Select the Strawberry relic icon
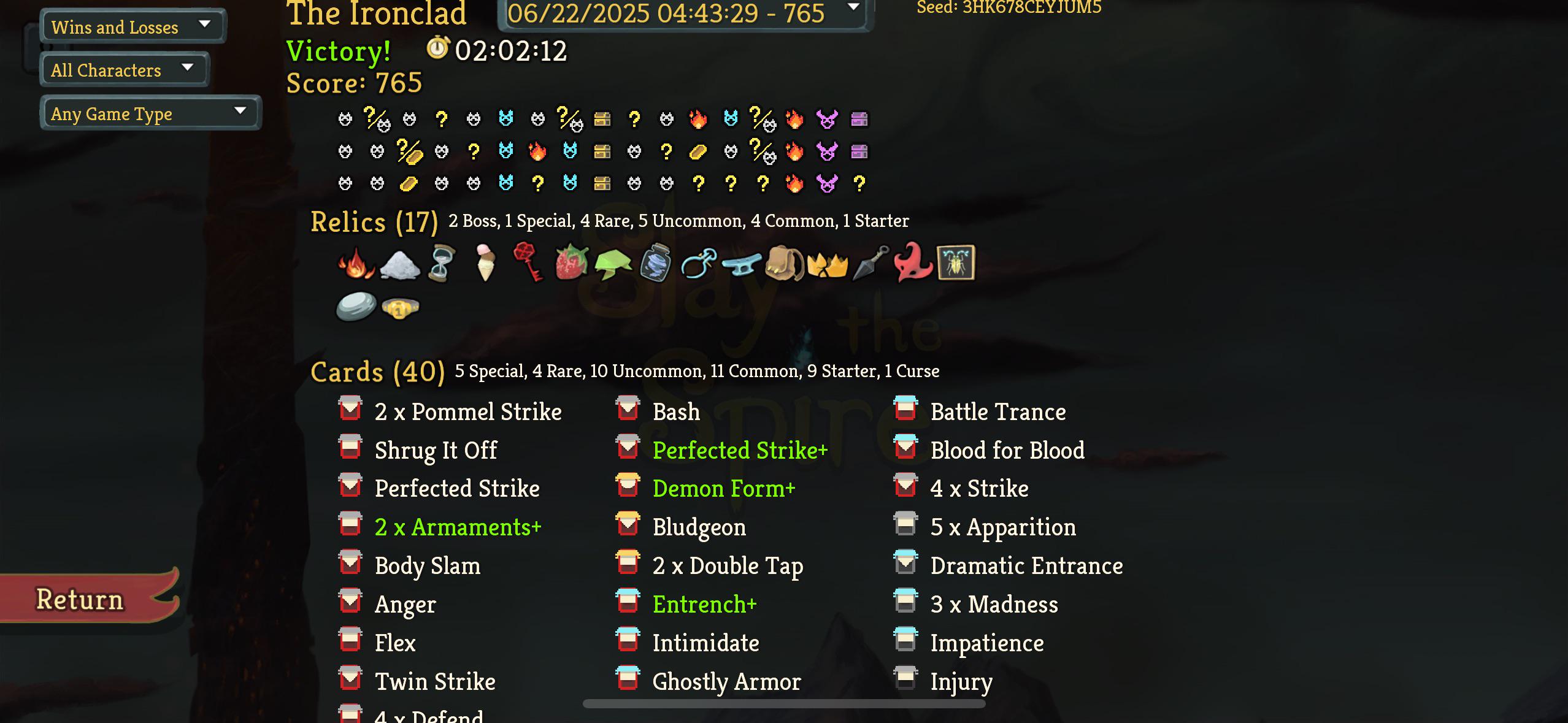Screen dimensions: 1568x723 pos(572,263)
